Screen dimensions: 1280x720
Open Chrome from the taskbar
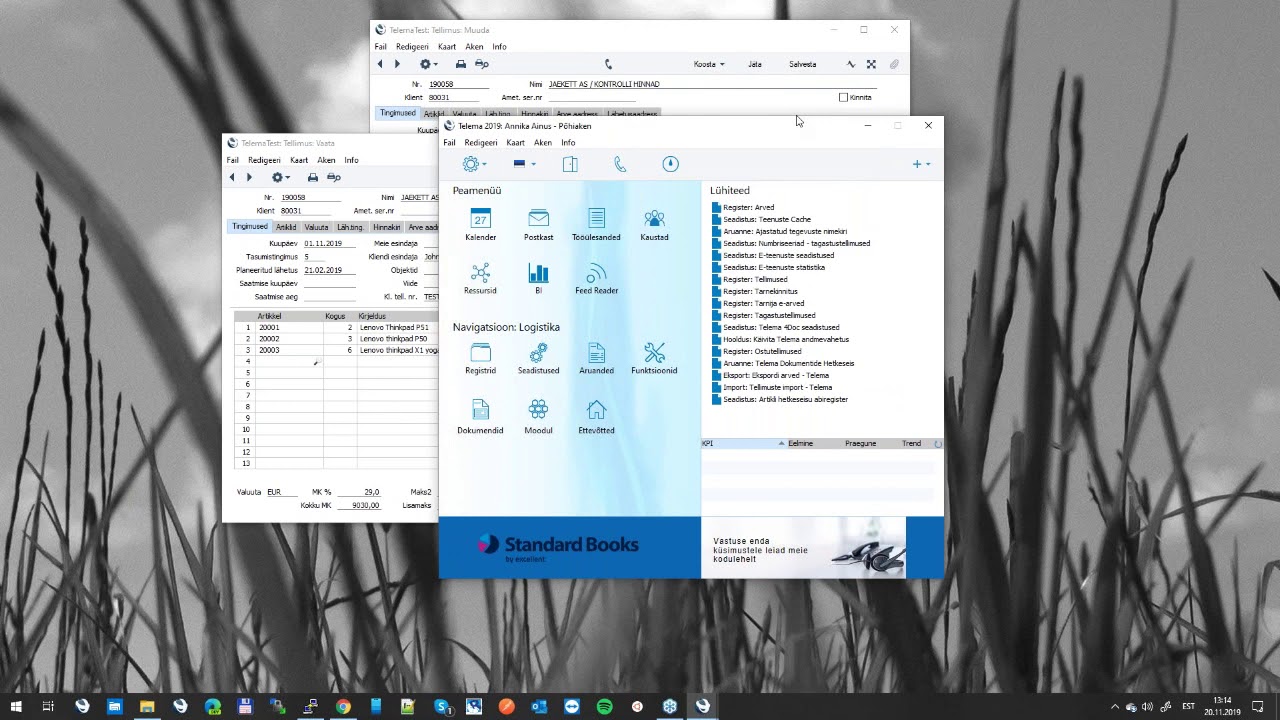[343, 706]
